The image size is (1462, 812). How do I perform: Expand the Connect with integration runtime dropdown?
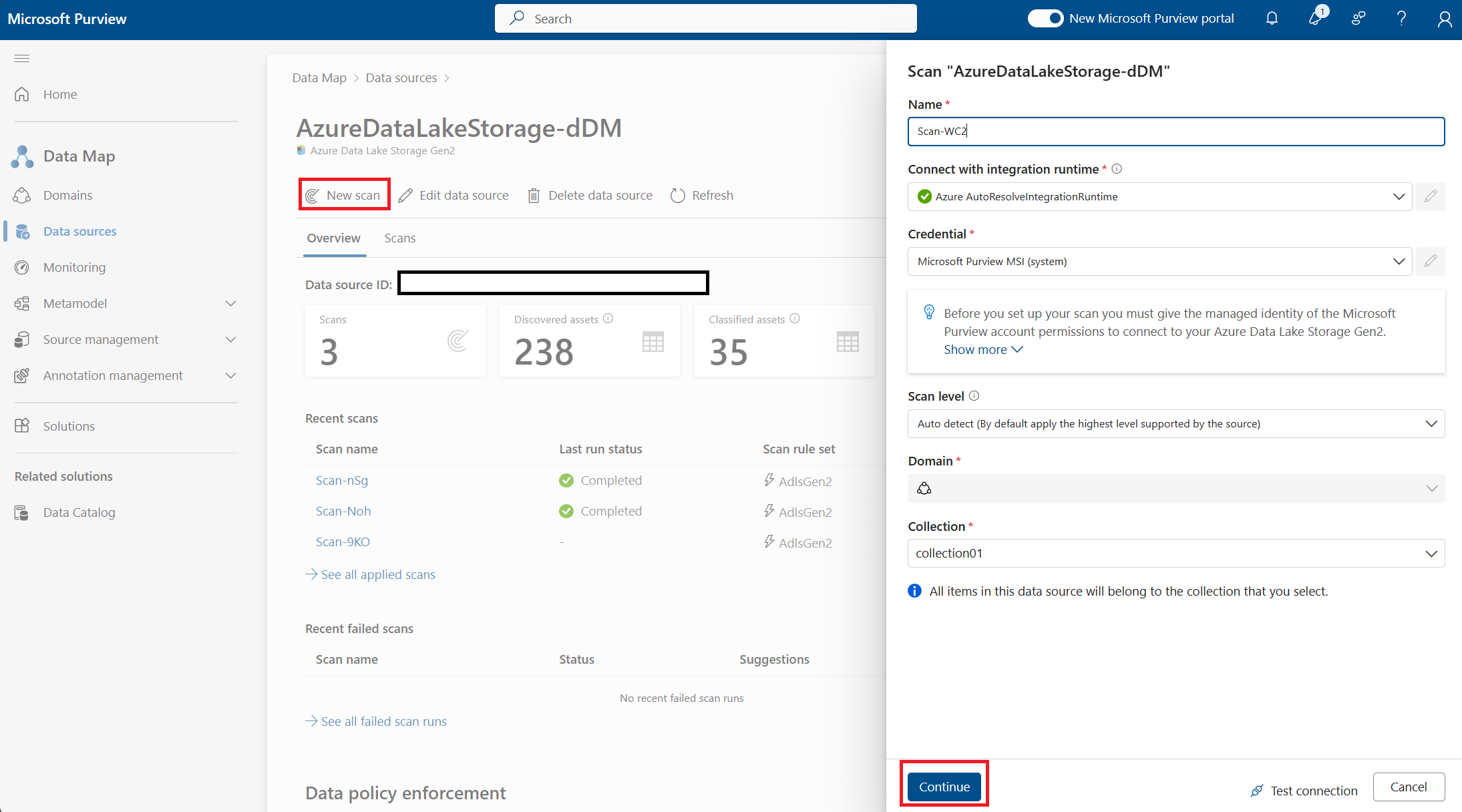click(1399, 196)
